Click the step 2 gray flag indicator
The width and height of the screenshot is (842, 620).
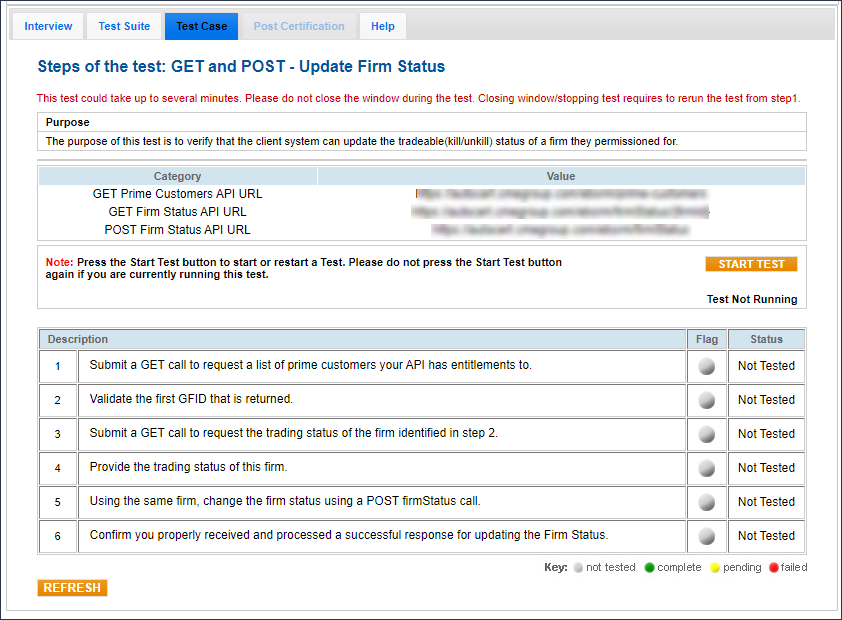[707, 401]
